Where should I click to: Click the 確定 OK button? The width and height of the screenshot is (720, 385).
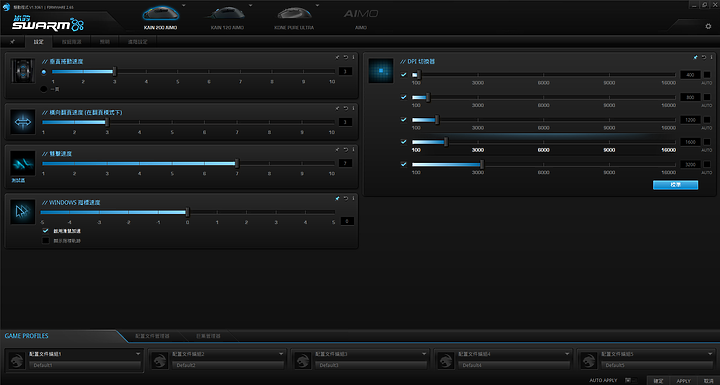(658, 380)
